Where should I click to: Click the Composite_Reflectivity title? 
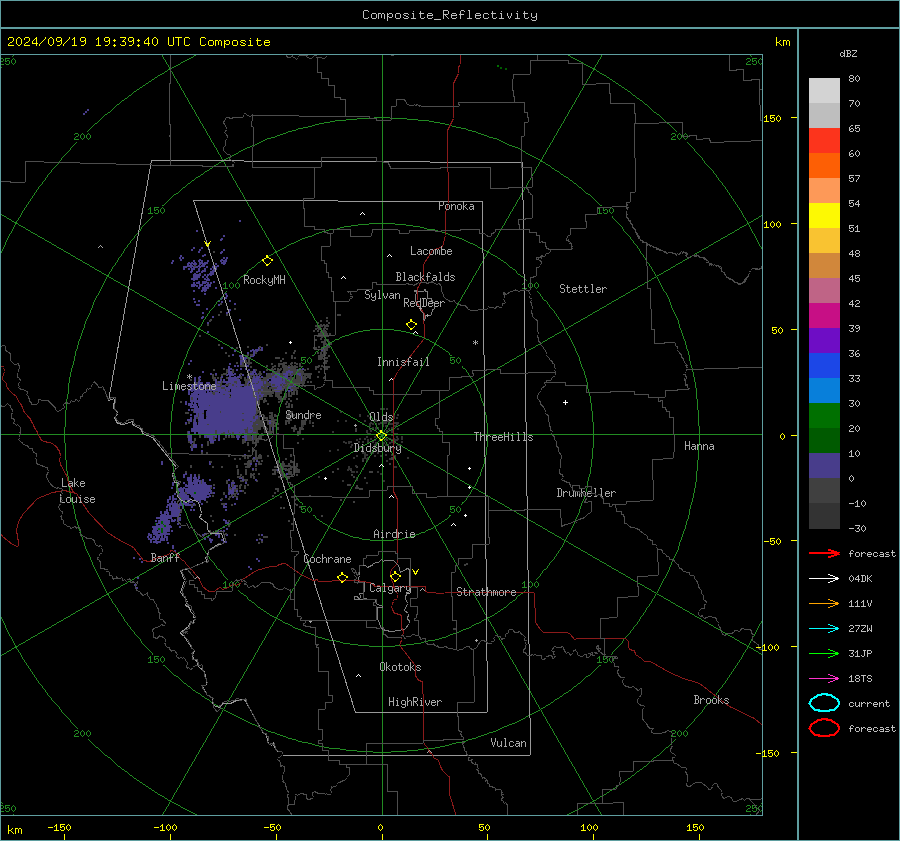pos(449,15)
